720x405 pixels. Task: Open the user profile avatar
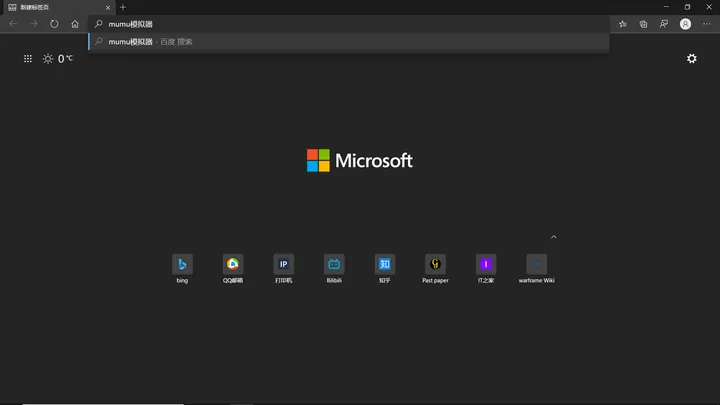[686, 24]
